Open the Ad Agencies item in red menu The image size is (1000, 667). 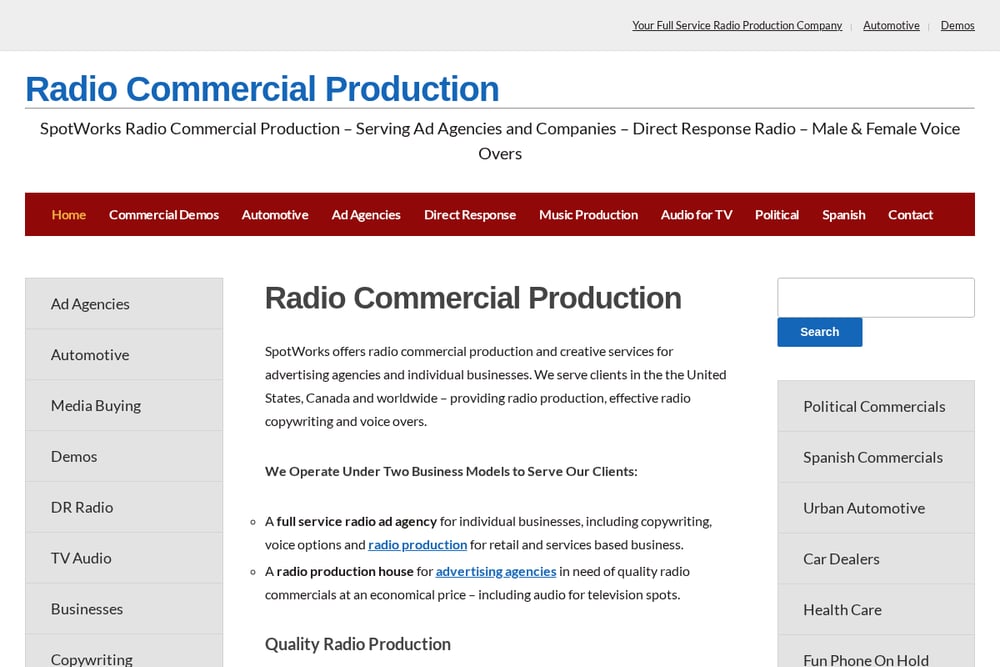[366, 215]
